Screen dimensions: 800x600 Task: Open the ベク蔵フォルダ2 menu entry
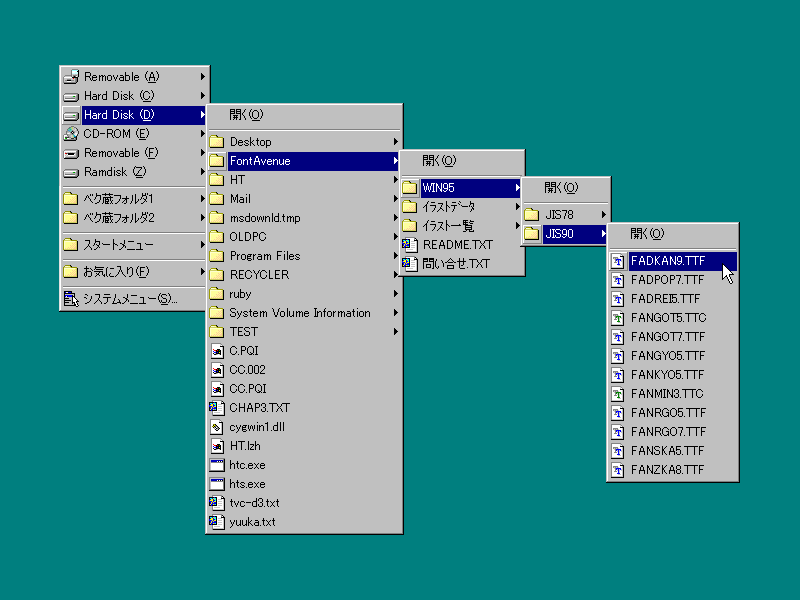134,218
